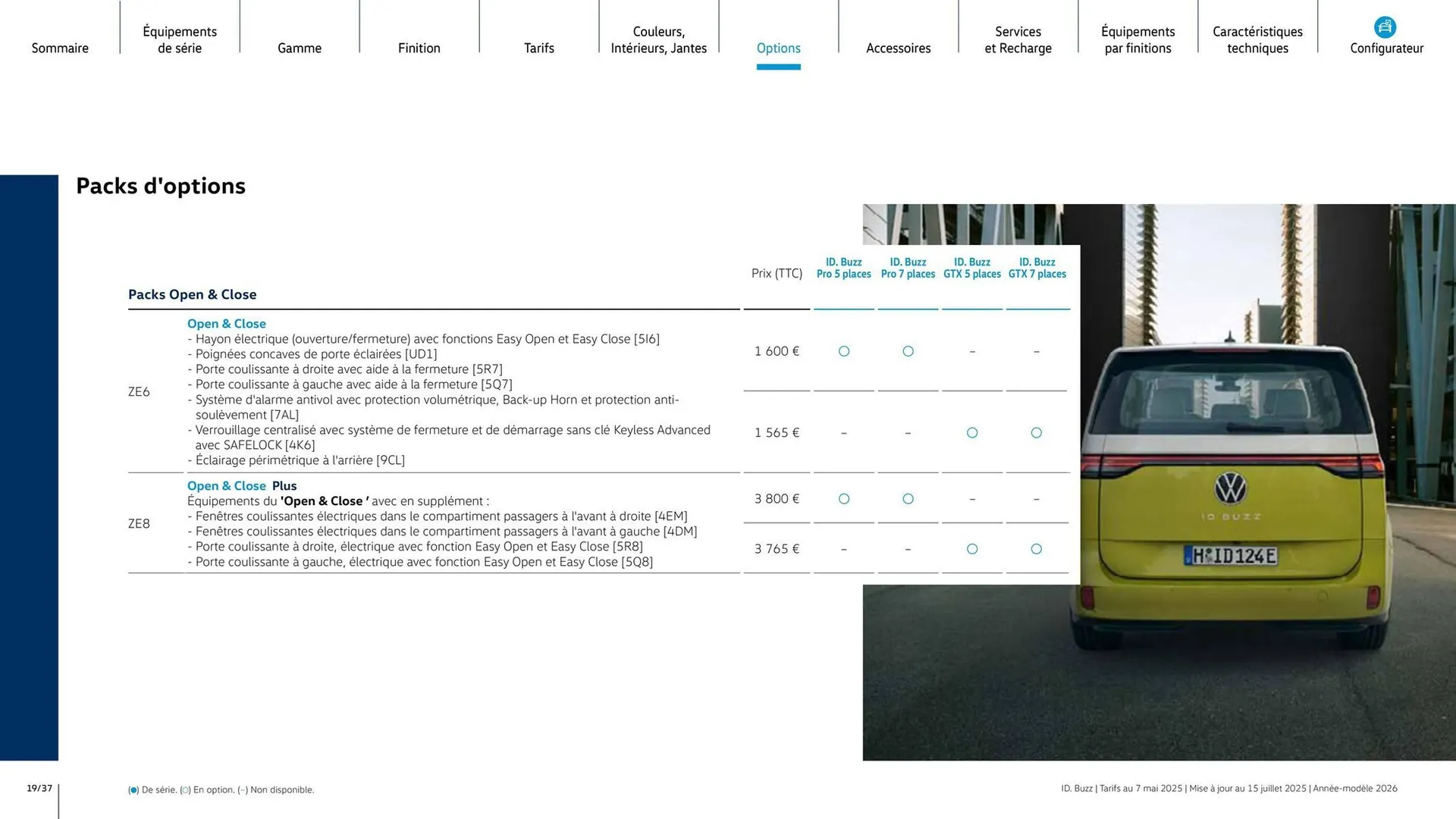Open the Gamme section
The width and height of the screenshot is (1456, 819).
(x=299, y=48)
